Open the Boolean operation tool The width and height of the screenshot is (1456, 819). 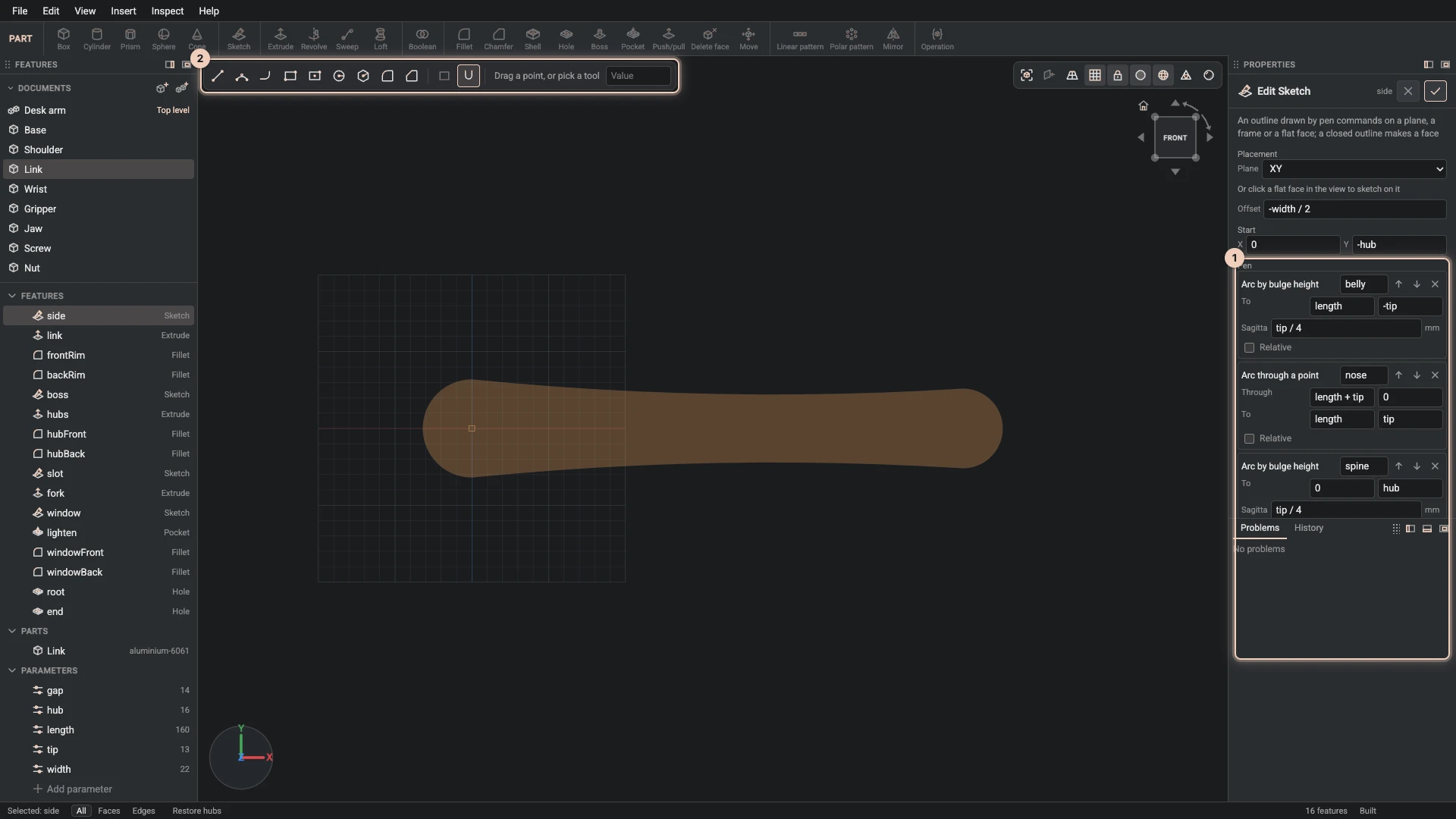click(422, 39)
